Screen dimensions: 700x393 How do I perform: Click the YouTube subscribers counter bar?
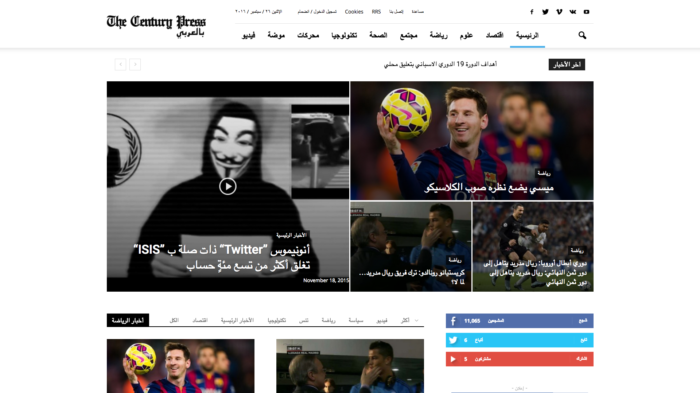point(519,359)
